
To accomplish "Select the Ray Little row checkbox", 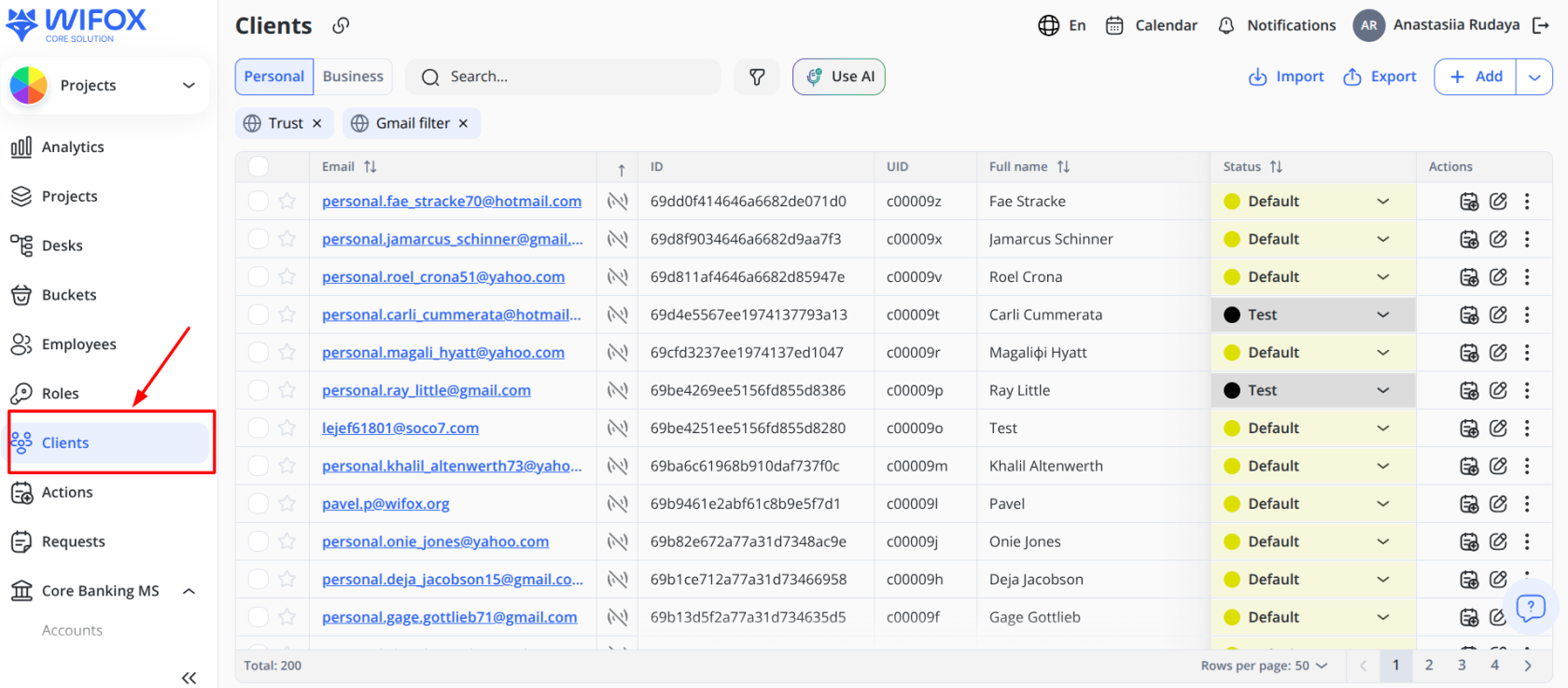I will tap(259, 390).
